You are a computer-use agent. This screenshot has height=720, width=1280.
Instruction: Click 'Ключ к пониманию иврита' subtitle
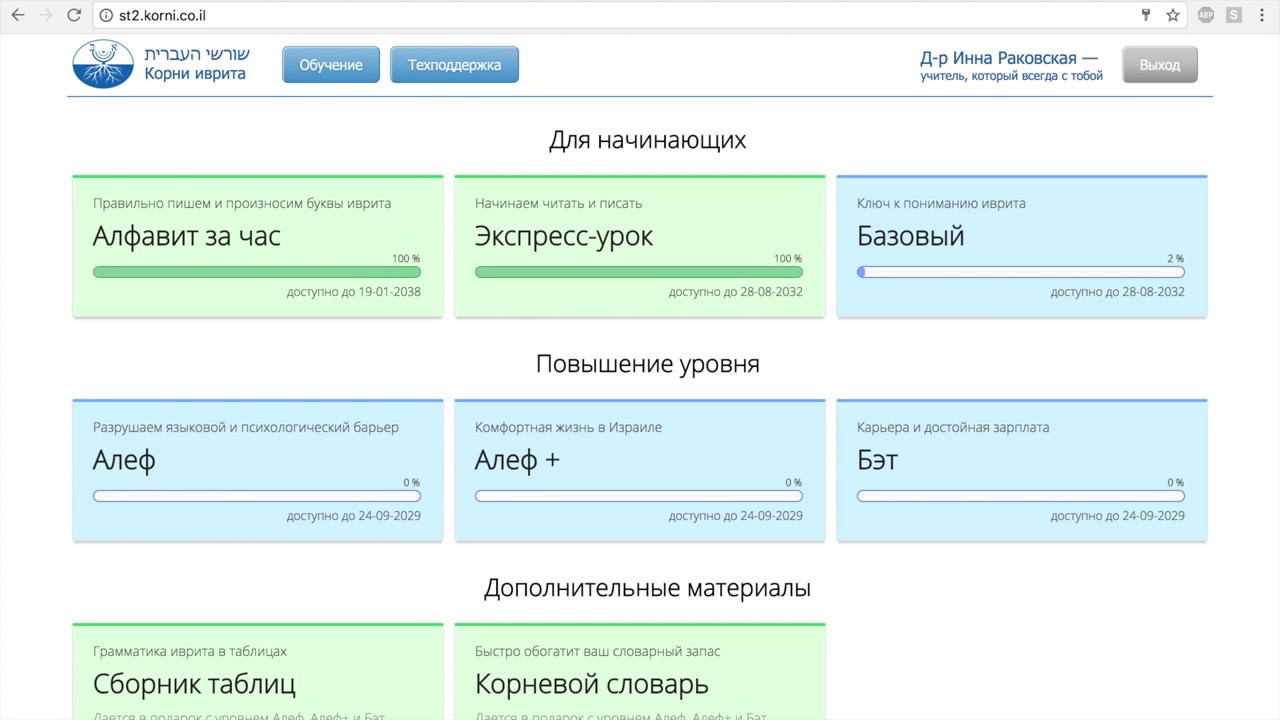941,203
